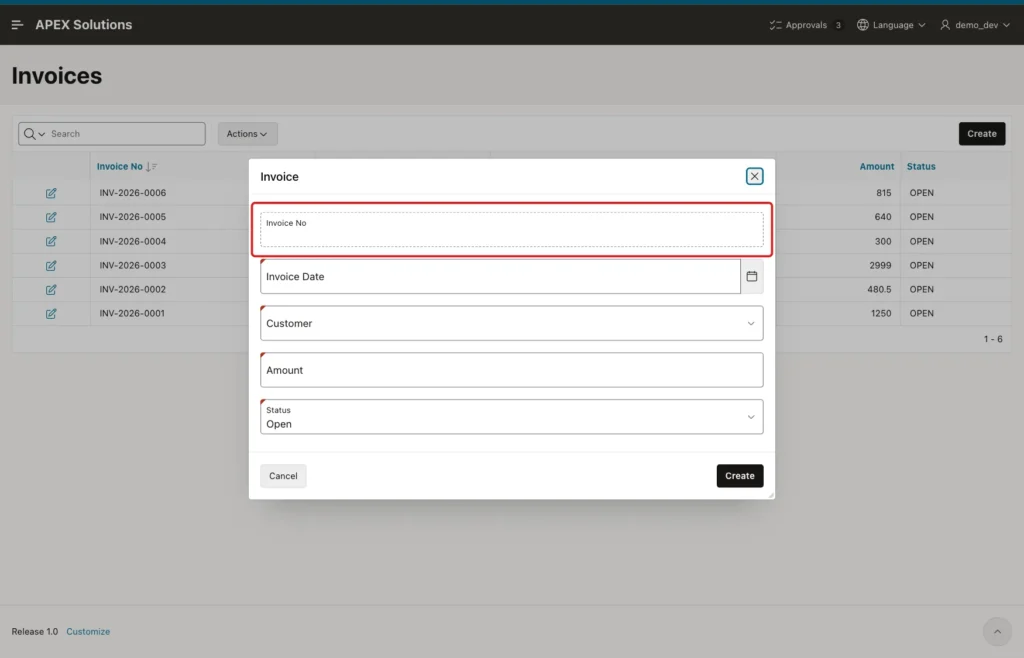Open the Approvals list
The height and width of the screenshot is (658, 1024).
806,25
